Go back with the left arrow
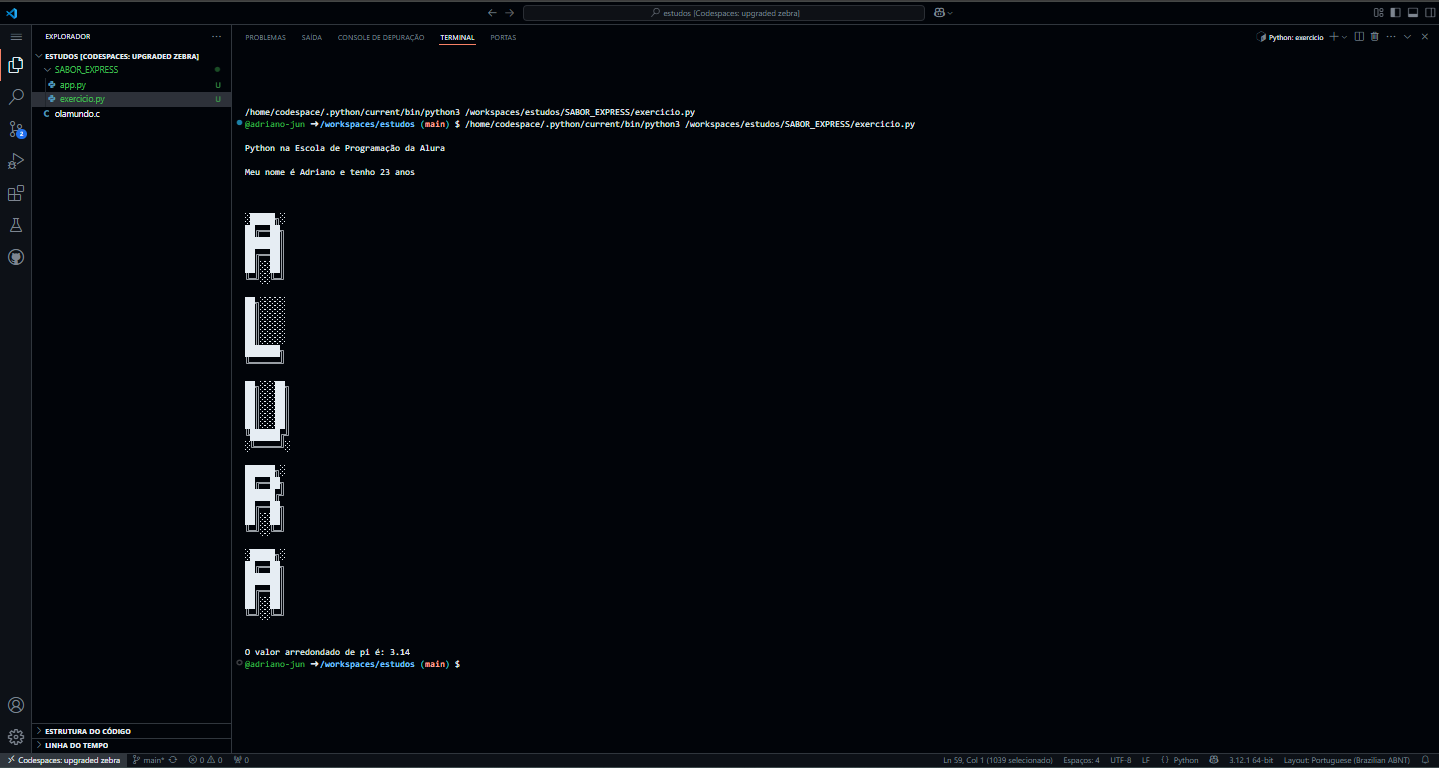This screenshot has width=1439, height=768. tap(492, 12)
